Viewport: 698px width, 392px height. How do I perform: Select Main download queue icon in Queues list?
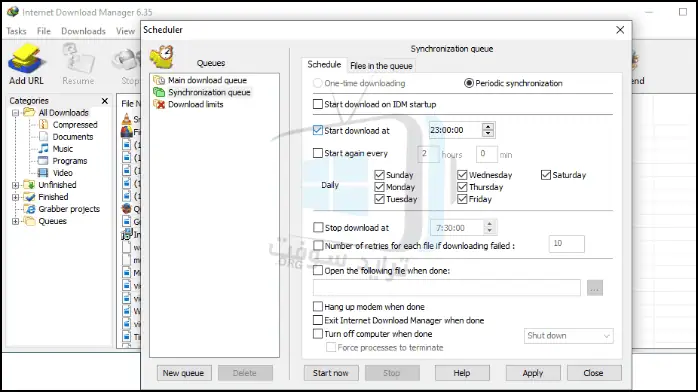tap(159, 80)
